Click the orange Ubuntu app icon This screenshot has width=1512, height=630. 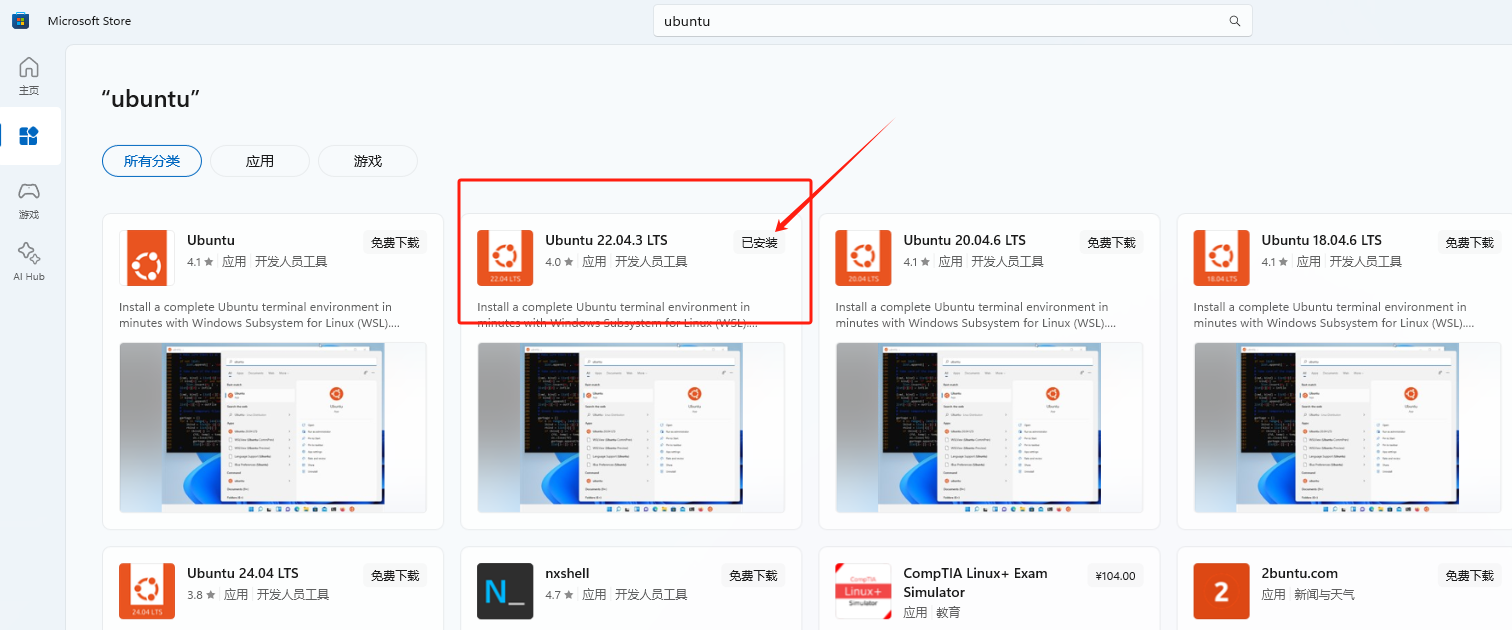click(x=147, y=258)
